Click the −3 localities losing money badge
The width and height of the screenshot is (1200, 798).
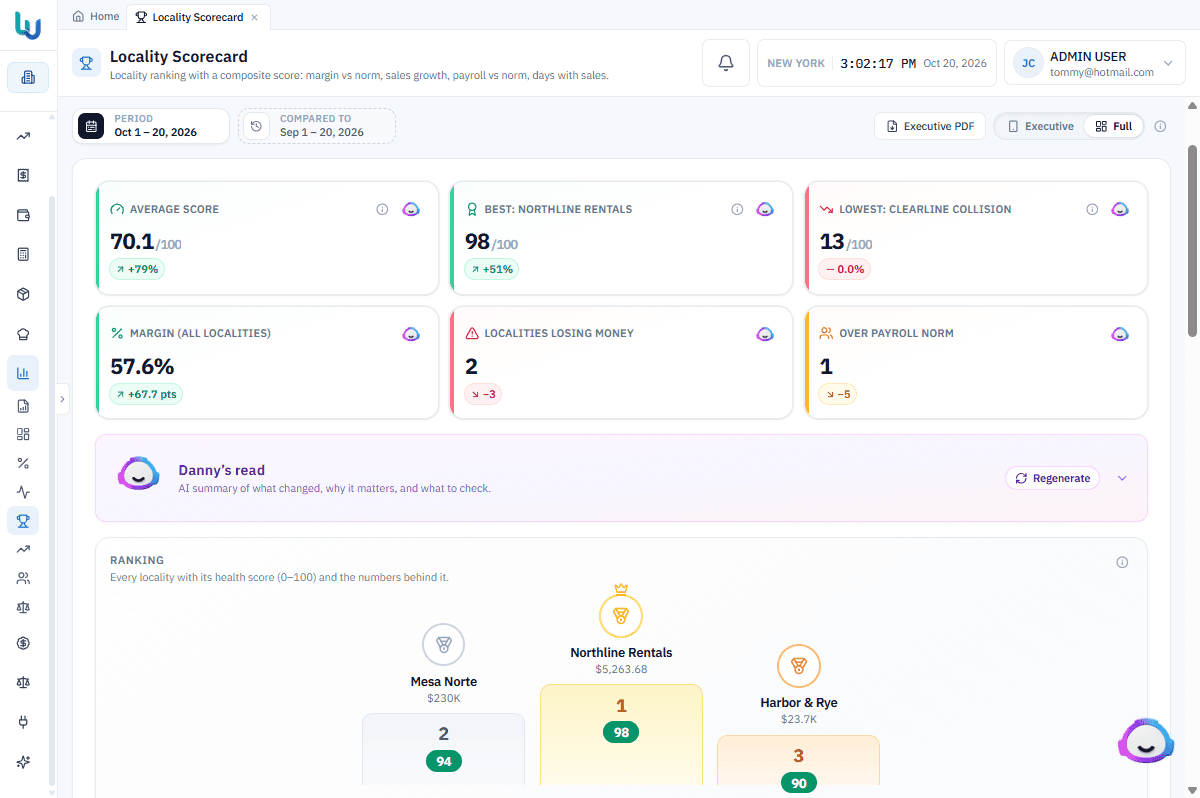point(482,394)
